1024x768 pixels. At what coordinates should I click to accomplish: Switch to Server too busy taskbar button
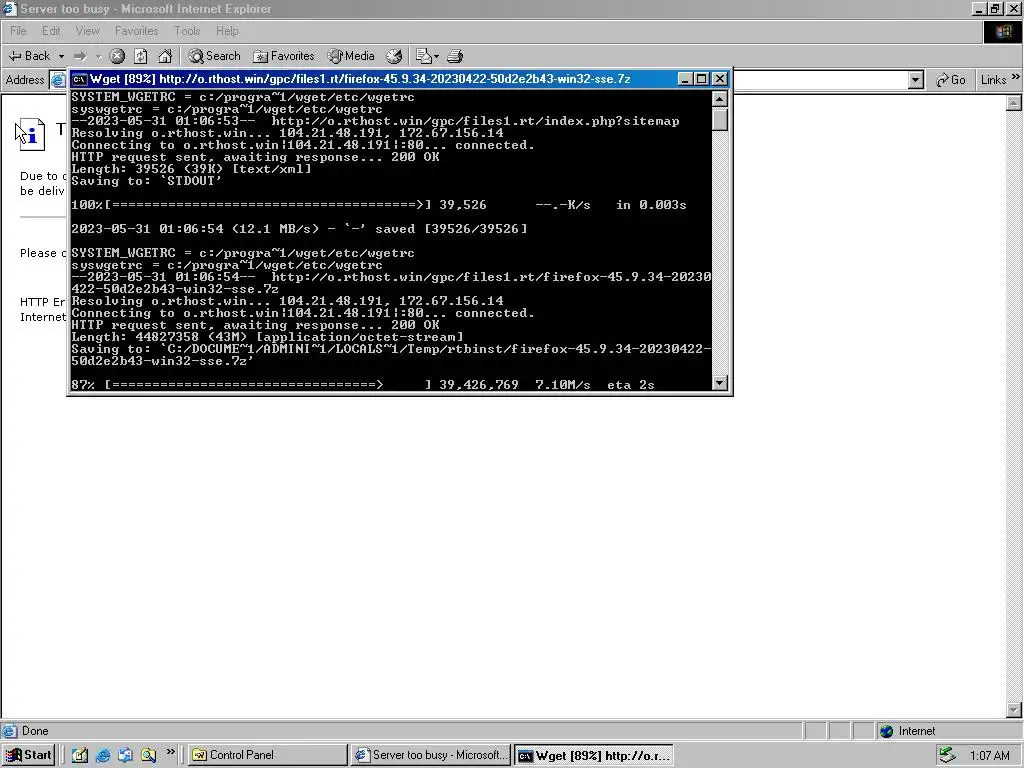(x=430, y=755)
